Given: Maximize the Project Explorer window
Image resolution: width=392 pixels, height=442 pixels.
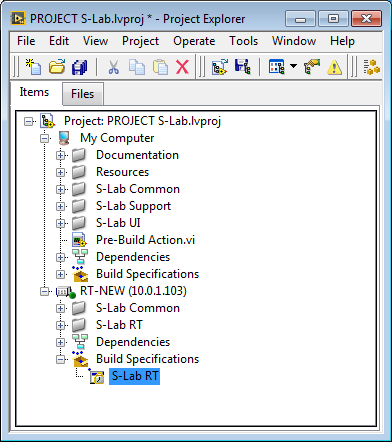Looking at the screenshot, I should point(333,19).
